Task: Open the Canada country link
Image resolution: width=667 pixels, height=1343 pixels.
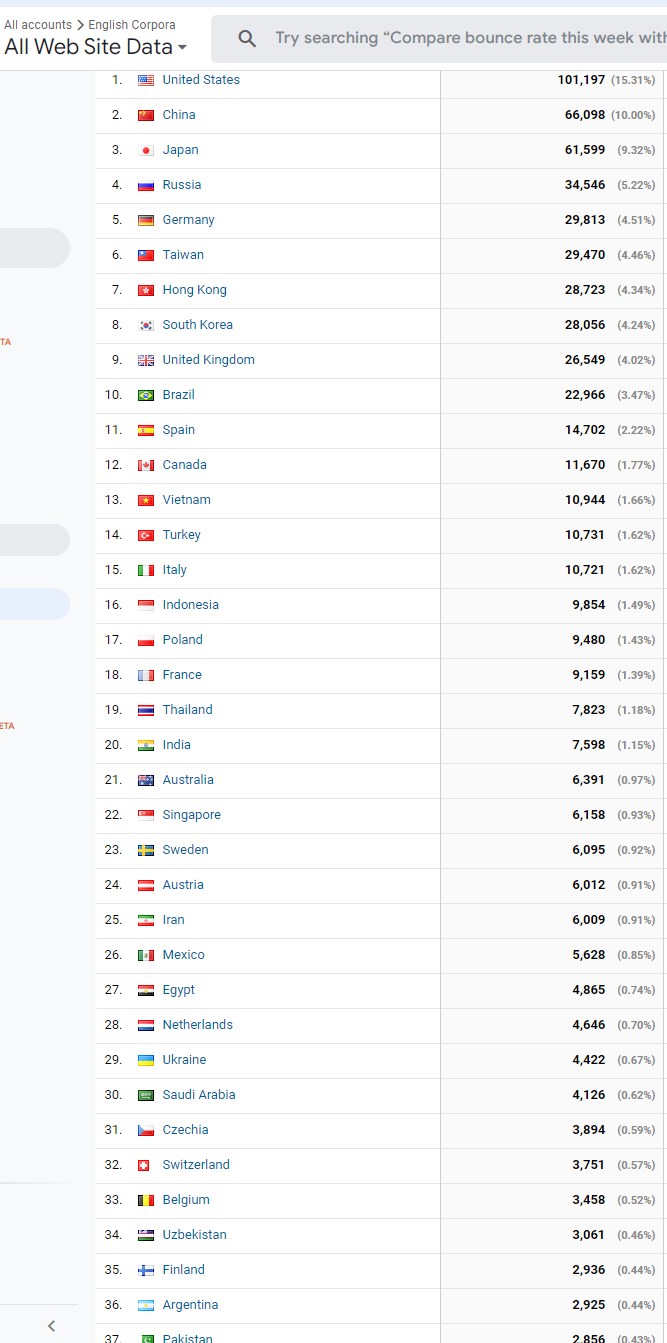Action: (185, 465)
